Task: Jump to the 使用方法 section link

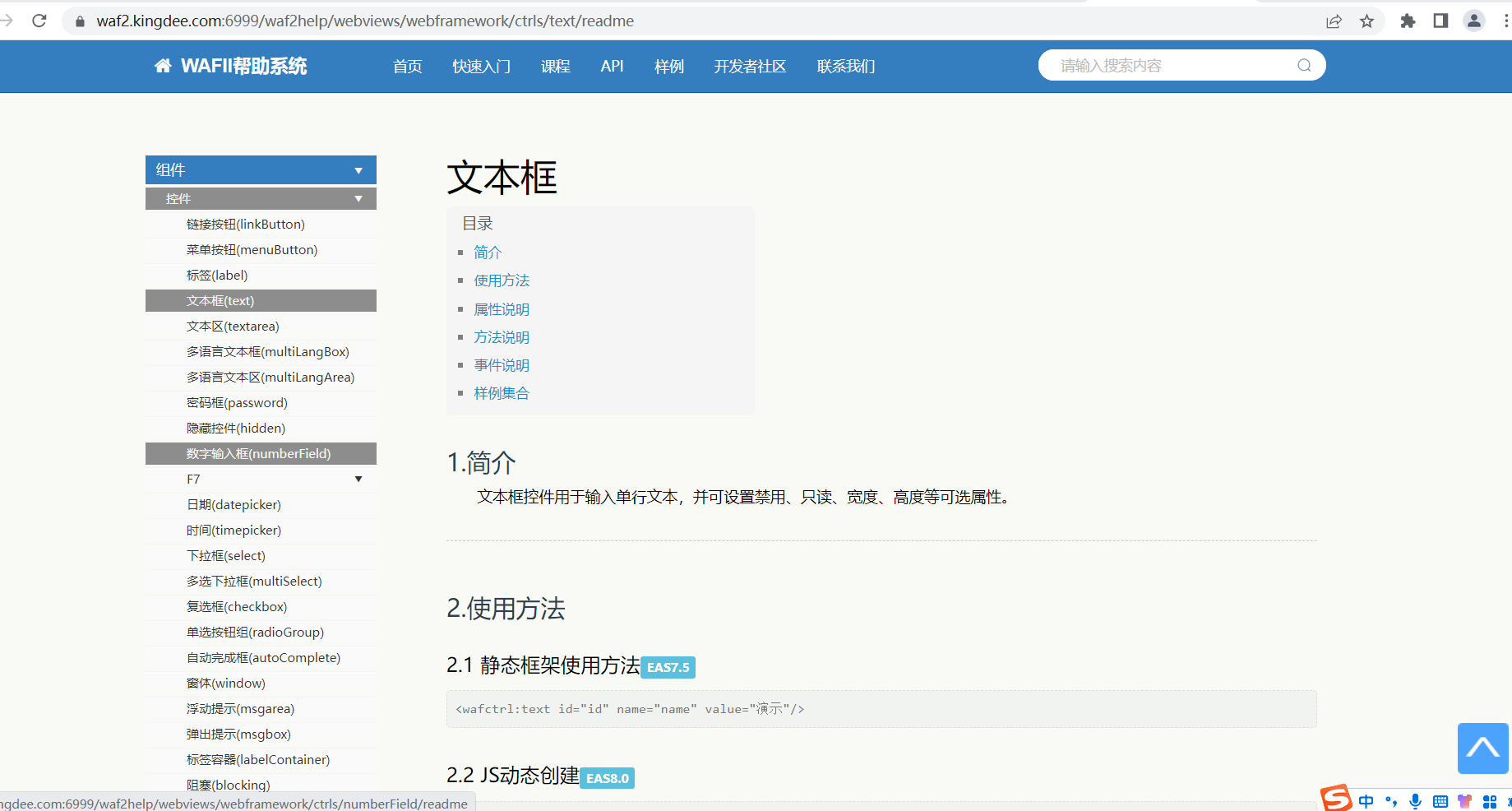Action: (502, 280)
